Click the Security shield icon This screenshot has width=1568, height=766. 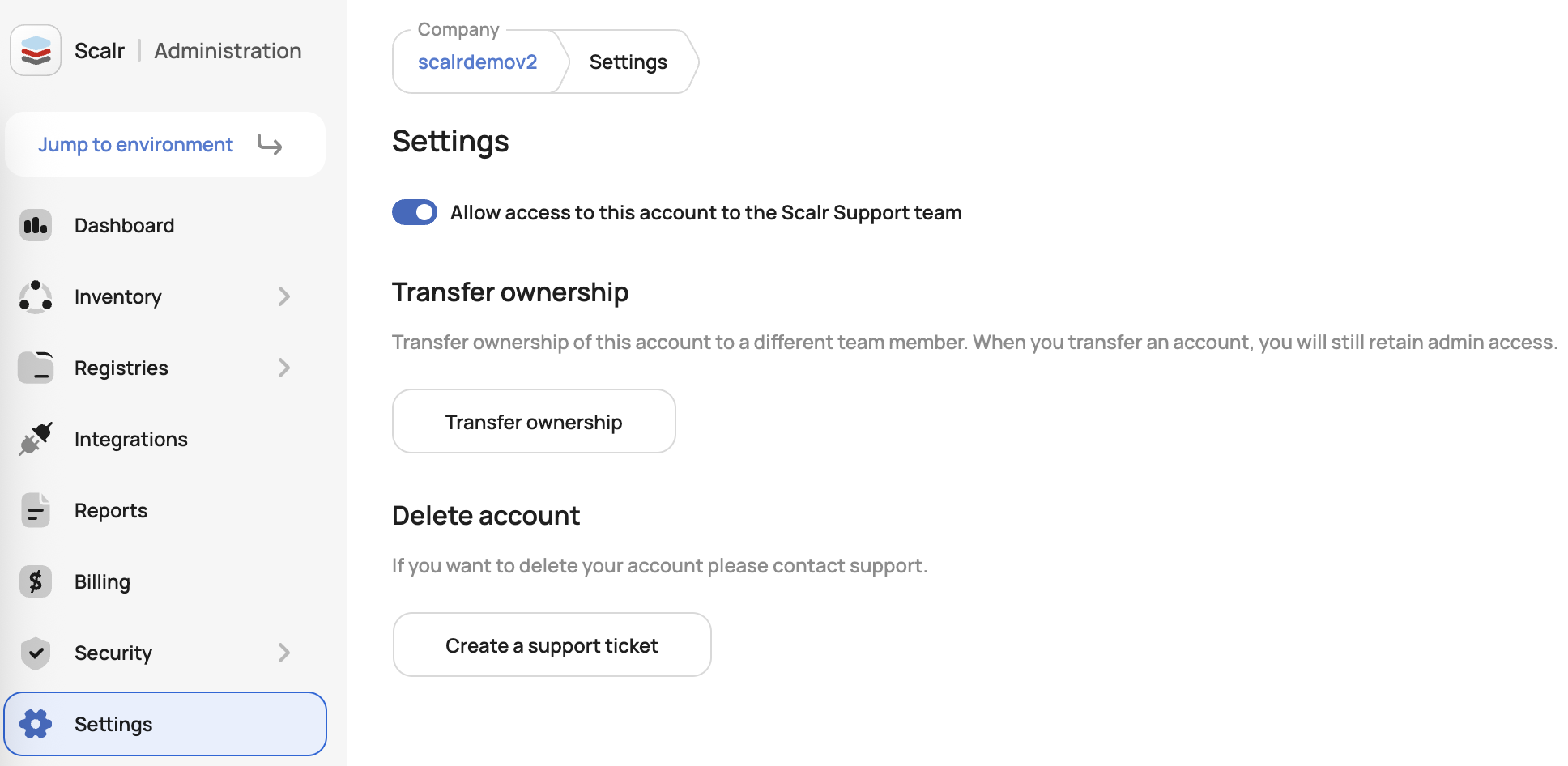pos(36,653)
